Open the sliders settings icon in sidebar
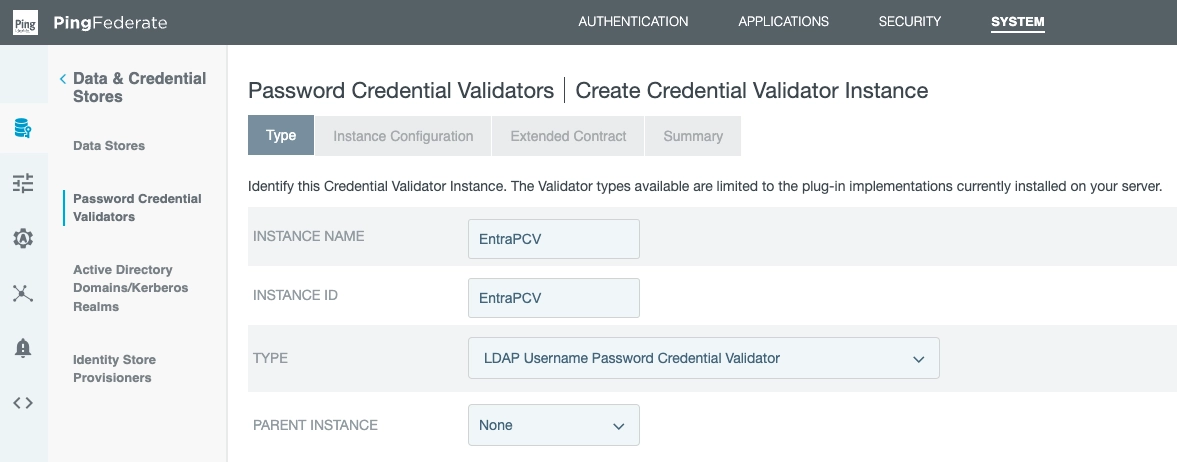Image resolution: width=1177 pixels, height=462 pixels. pos(23,183)
